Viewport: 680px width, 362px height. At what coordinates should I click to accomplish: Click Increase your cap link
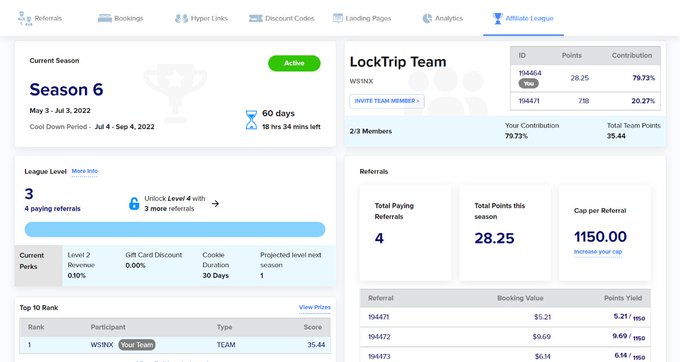[598, 252]
